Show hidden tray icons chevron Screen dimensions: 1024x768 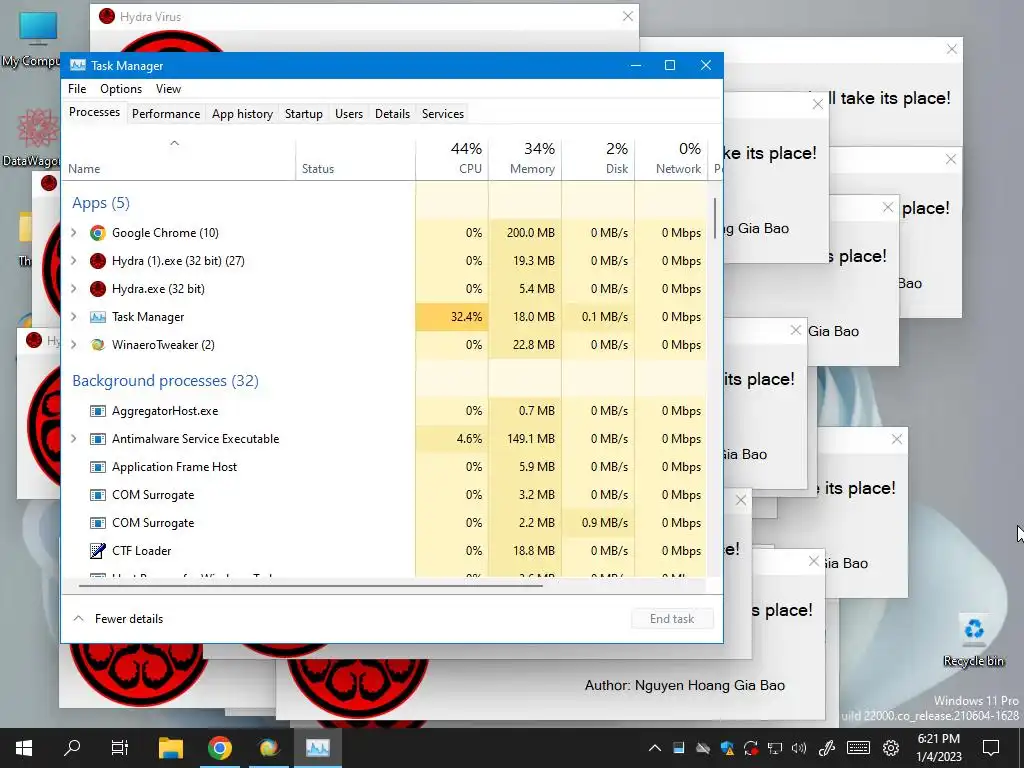pyautogui.click(x=654, y=748)
